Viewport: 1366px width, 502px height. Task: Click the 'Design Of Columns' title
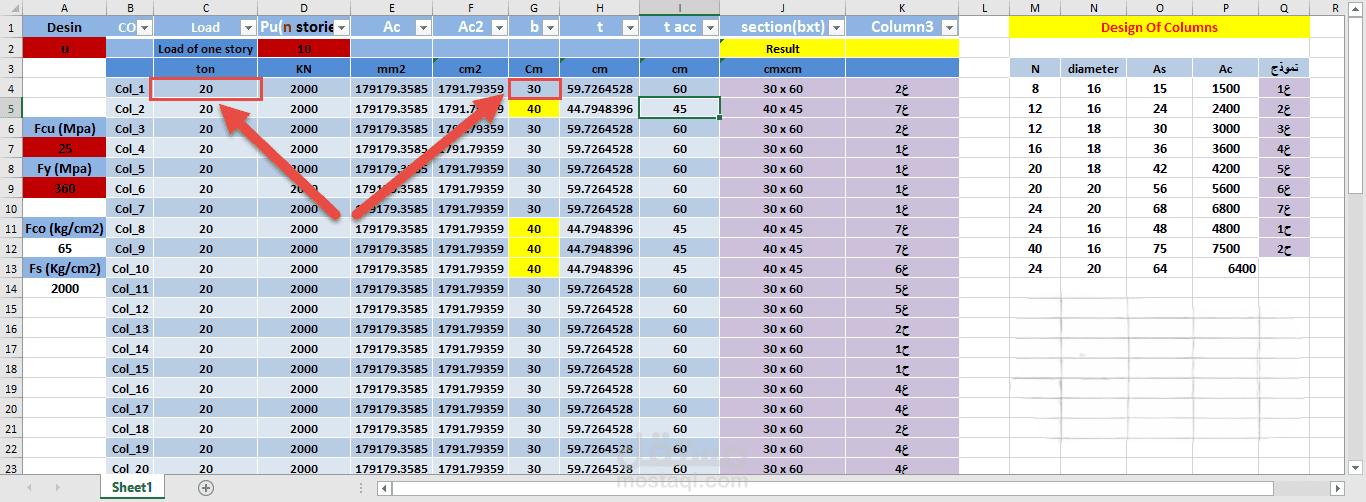(1159, 28)
